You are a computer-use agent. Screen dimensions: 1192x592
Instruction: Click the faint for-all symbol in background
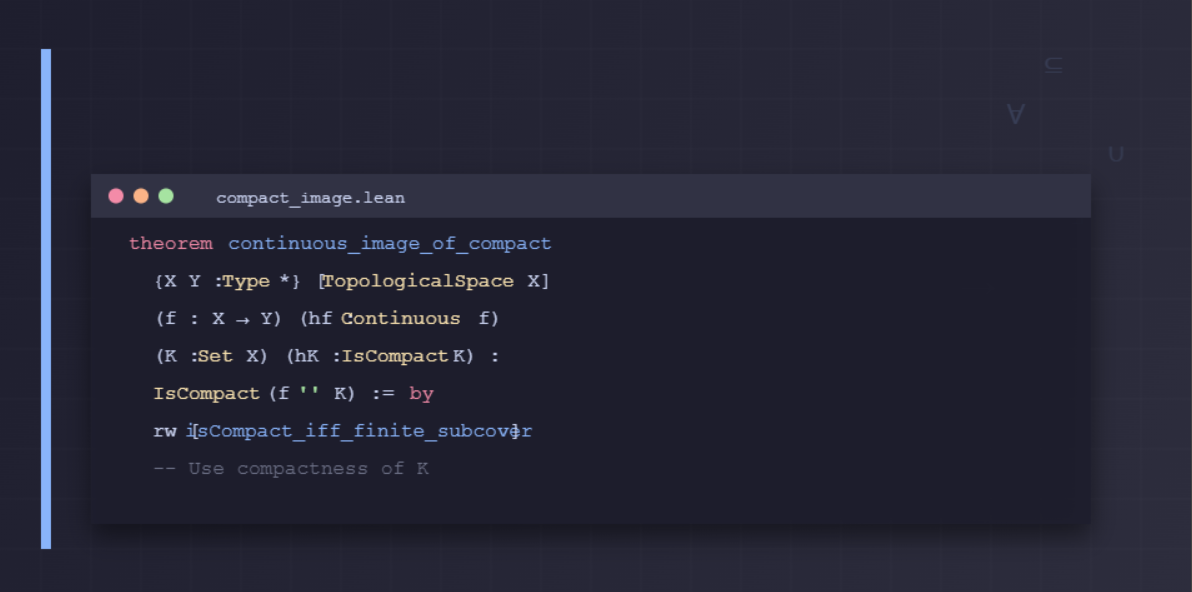1016,115
